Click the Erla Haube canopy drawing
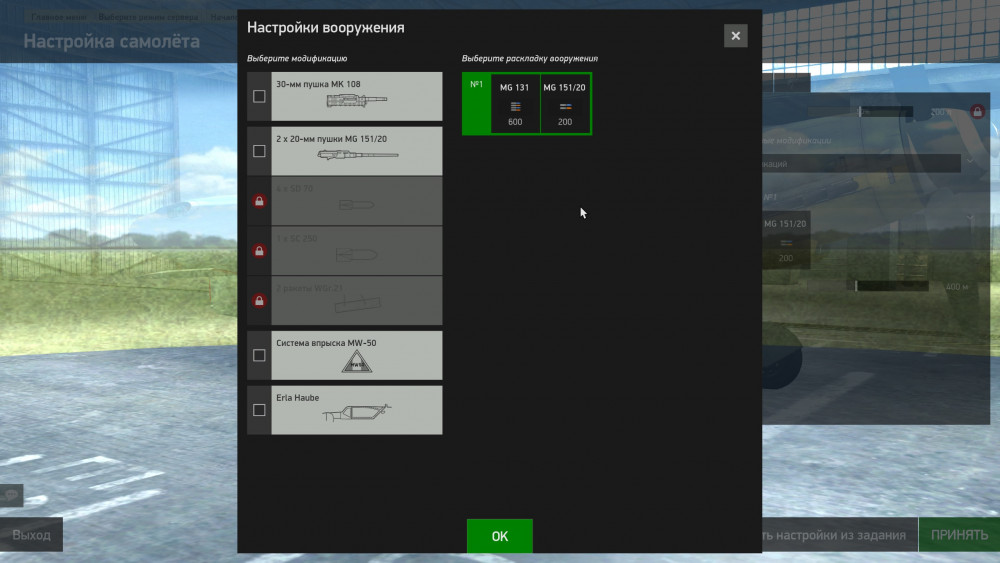This screenshot has height=563, width=1000. point(357,413)
